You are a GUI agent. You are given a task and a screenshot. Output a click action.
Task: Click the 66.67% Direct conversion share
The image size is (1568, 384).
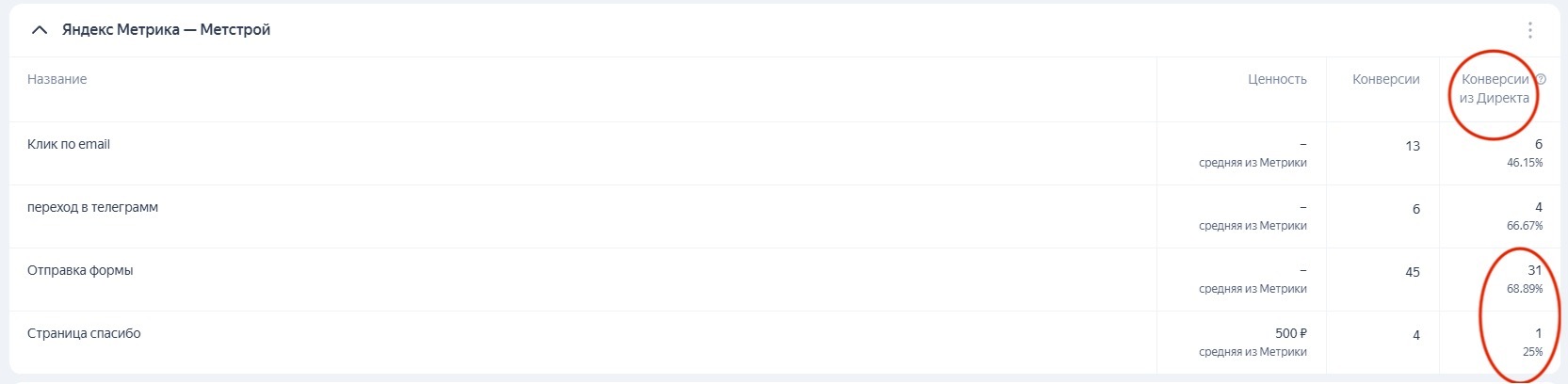1524,226
